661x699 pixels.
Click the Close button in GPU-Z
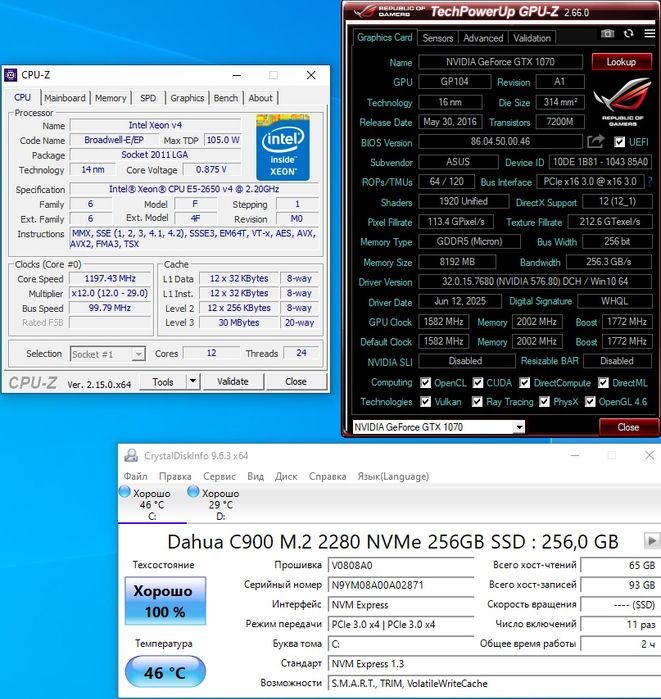click(x=628, y=427)
